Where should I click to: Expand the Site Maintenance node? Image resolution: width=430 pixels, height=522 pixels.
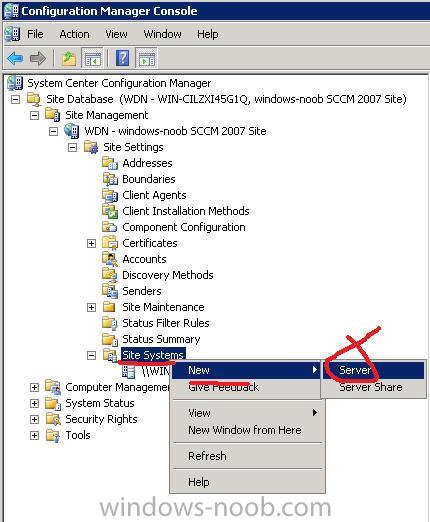[91, 307]
